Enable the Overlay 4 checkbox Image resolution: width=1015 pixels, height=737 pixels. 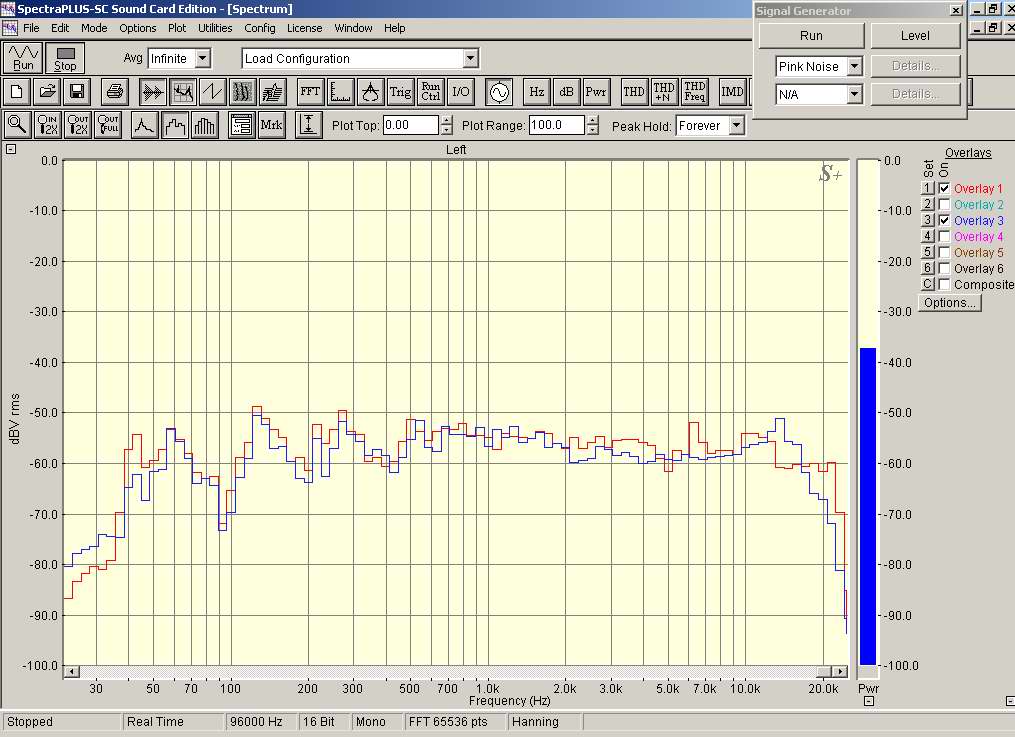pos(944,236)
